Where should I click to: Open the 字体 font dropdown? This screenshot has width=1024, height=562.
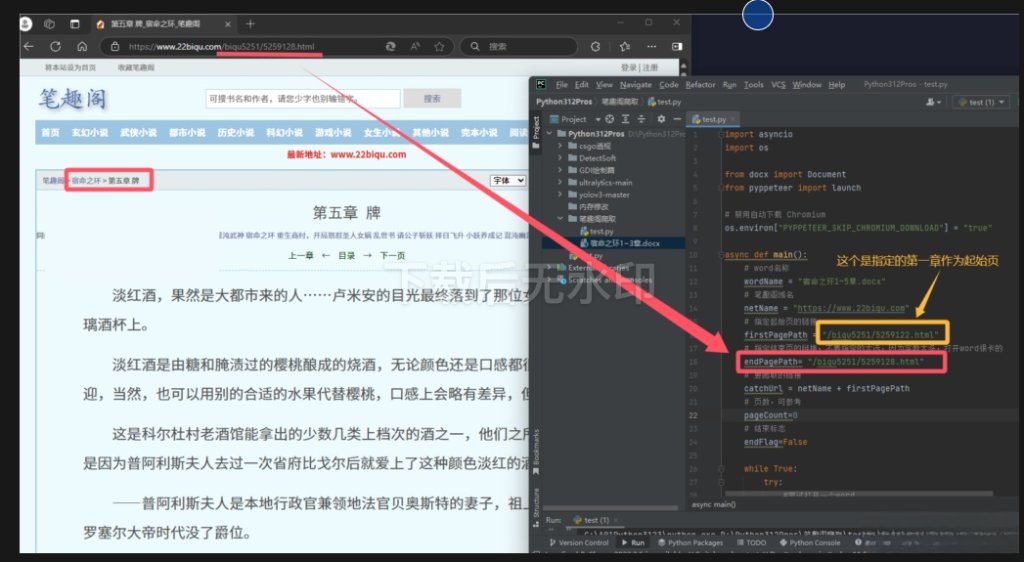pyautogui.click(x=508, y=181)
